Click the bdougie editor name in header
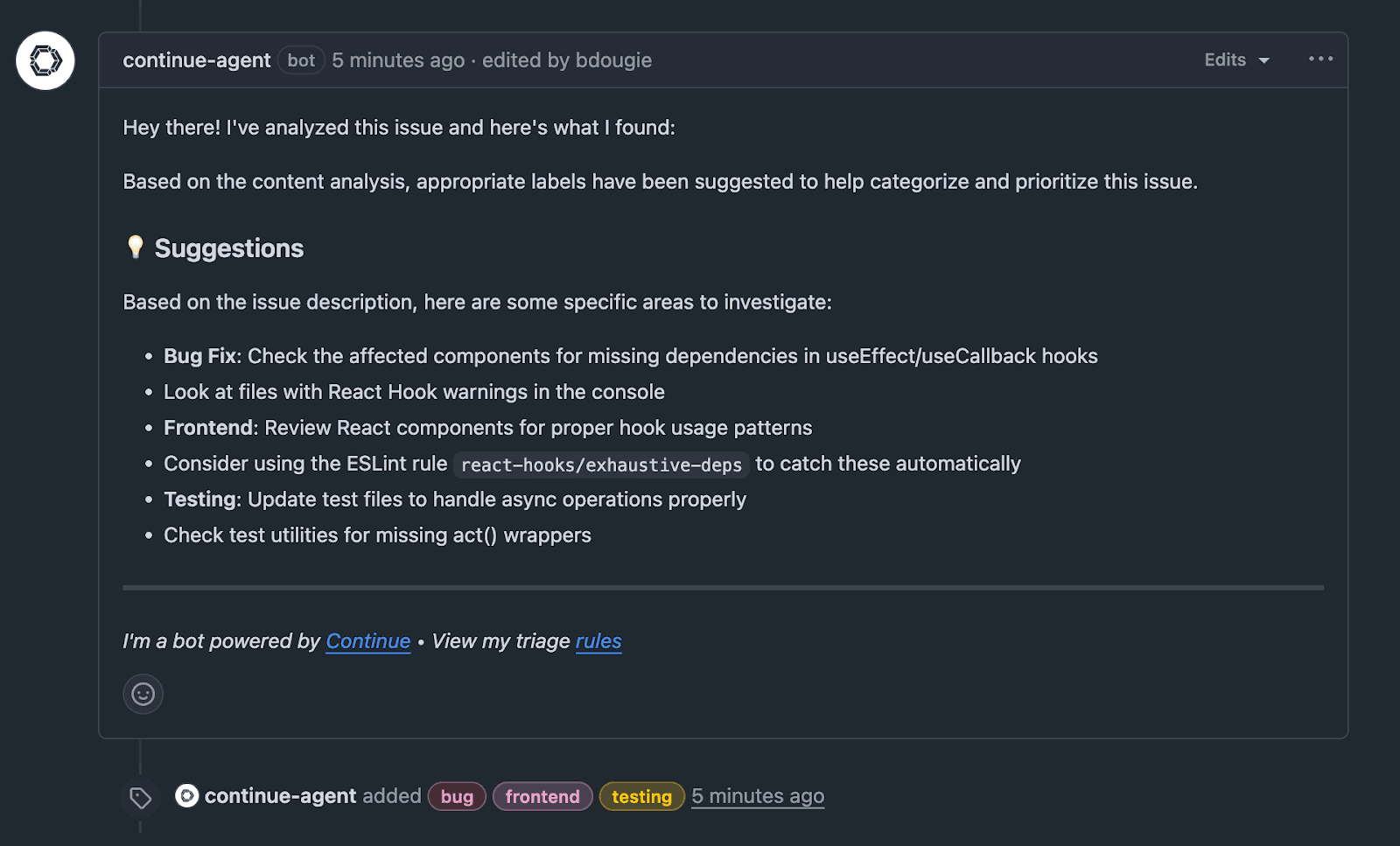Image resolution: width=1400 pixels, height=846 pixels. 613,60
